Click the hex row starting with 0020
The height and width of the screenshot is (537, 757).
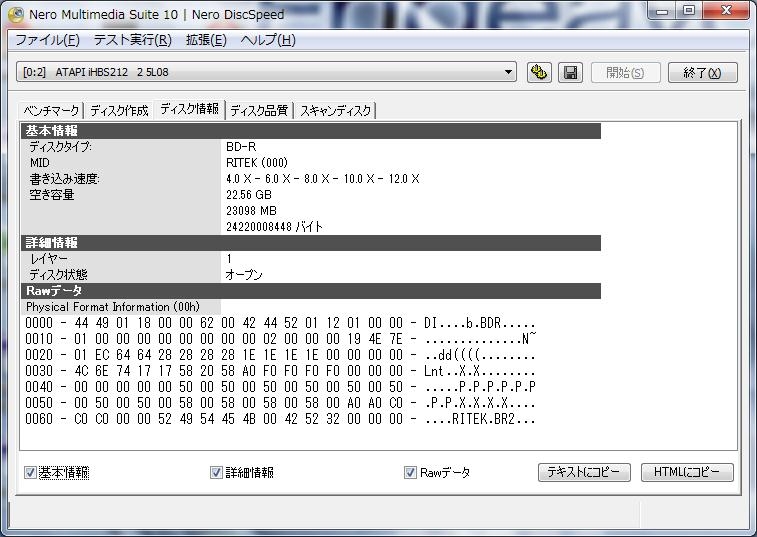[280, 355]
